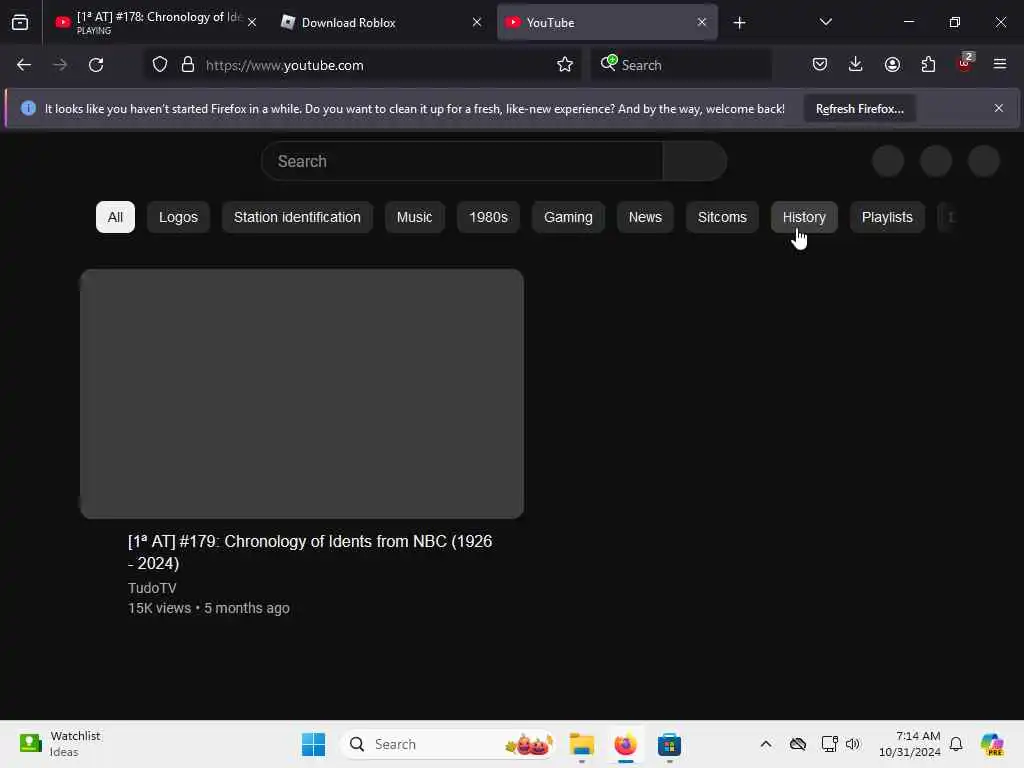Close the Chronology of Idents playing tab
This screenshot has width=1024, height=768.
pos(252,22)
